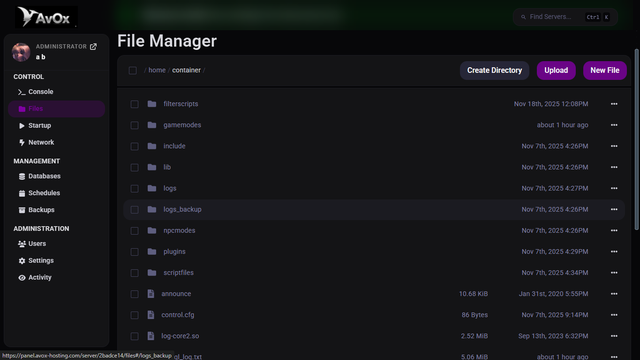
Task: Open the scriptfiles folder icon
Action: [x=152, y=273]
